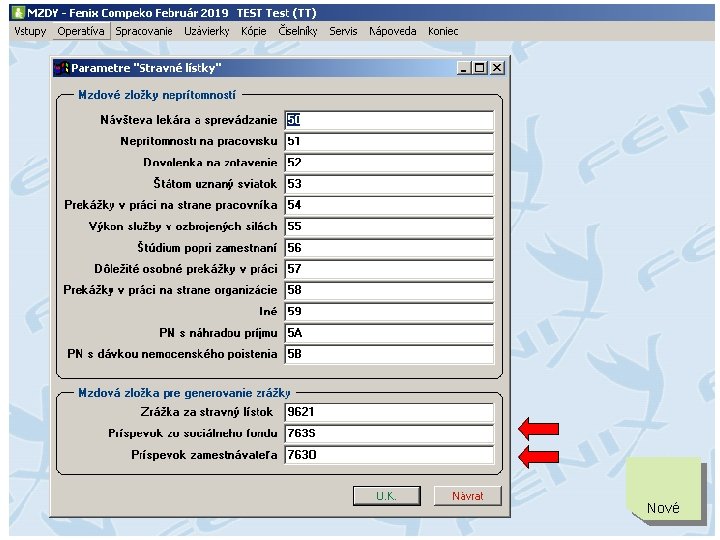Screen dimensions: 720x540
Task: Click the Návrat button
Action: (x=467, y=496)
